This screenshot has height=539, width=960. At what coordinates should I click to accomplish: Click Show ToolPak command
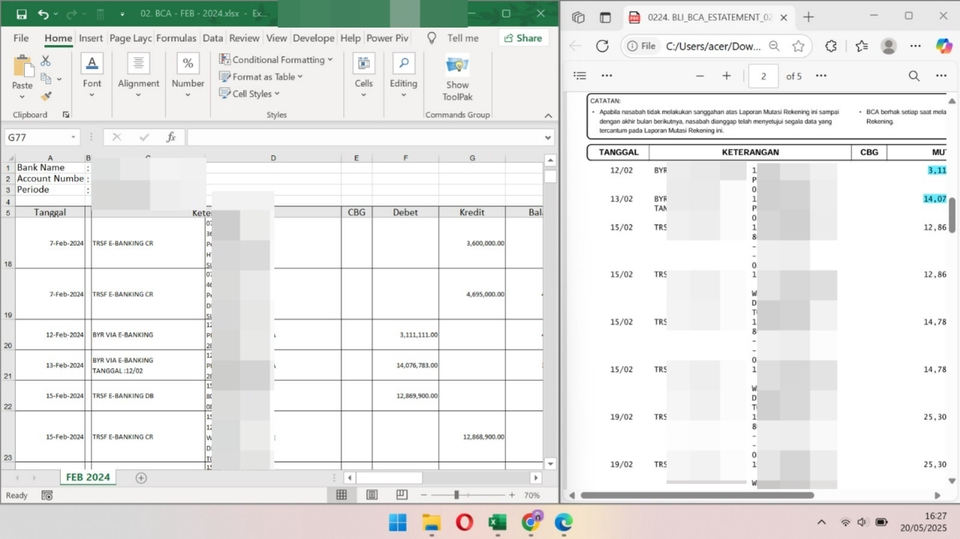pyautogui.click(x=457, y=78)
